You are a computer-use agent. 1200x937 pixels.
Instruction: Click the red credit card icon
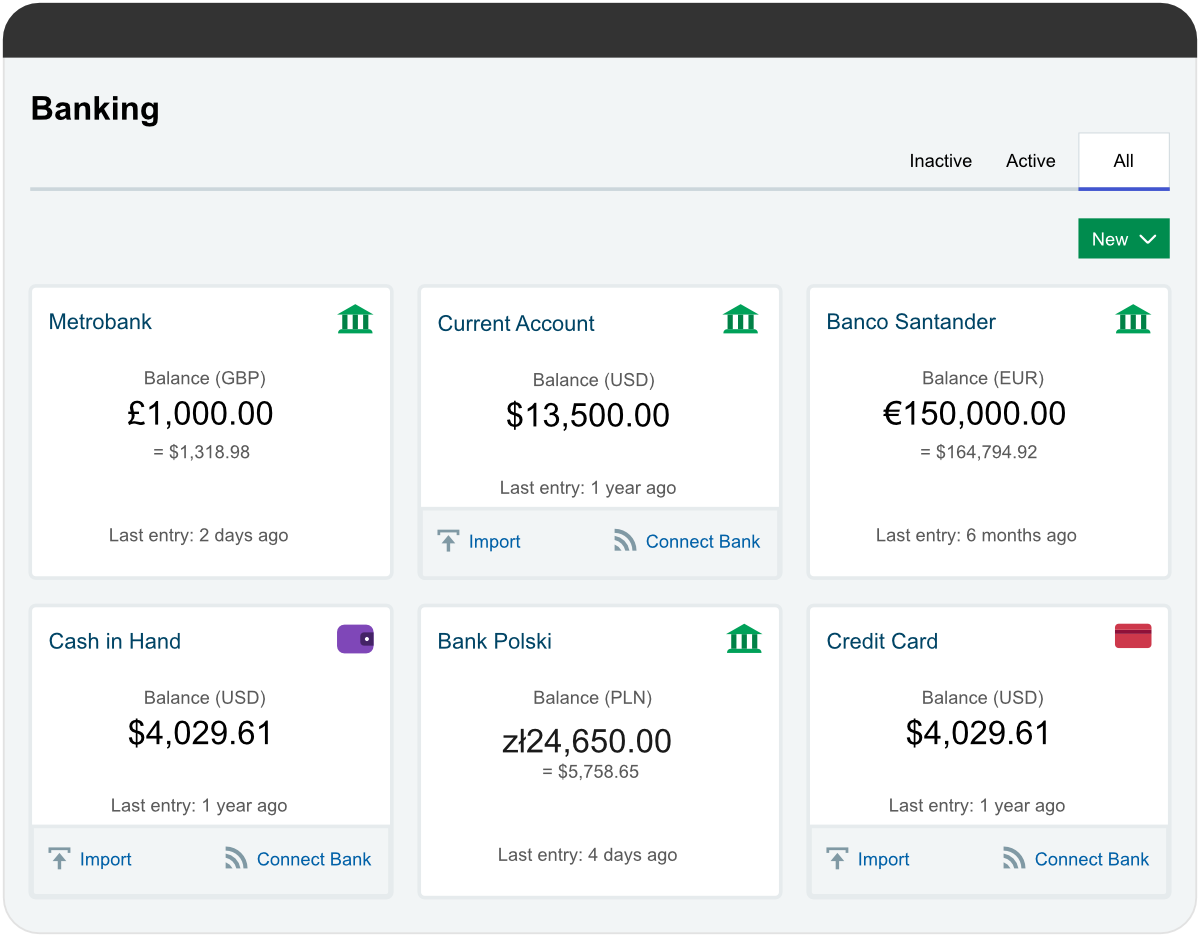pyautogui.click(x=1133, y=636)
